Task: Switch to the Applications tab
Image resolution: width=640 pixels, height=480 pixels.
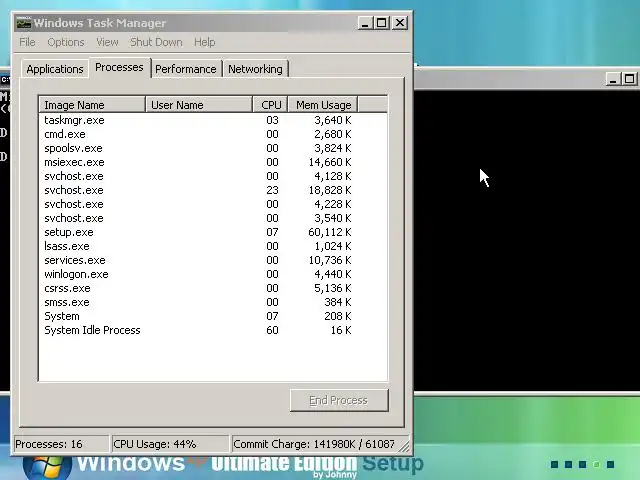Action: (55, 69)
